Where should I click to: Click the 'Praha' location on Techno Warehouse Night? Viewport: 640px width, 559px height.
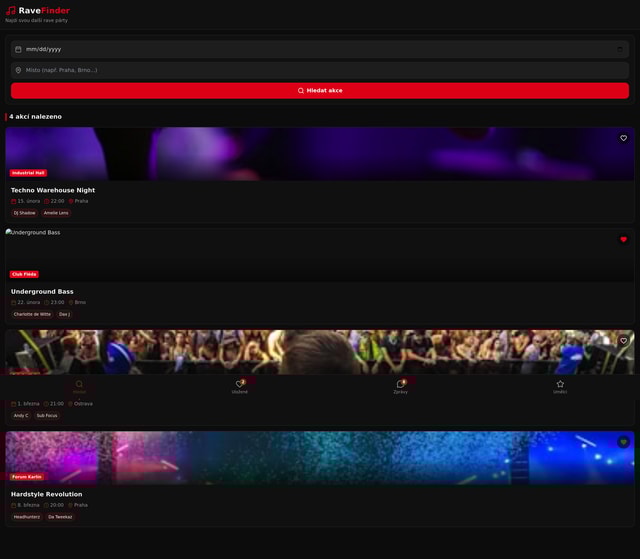[81, 201]
